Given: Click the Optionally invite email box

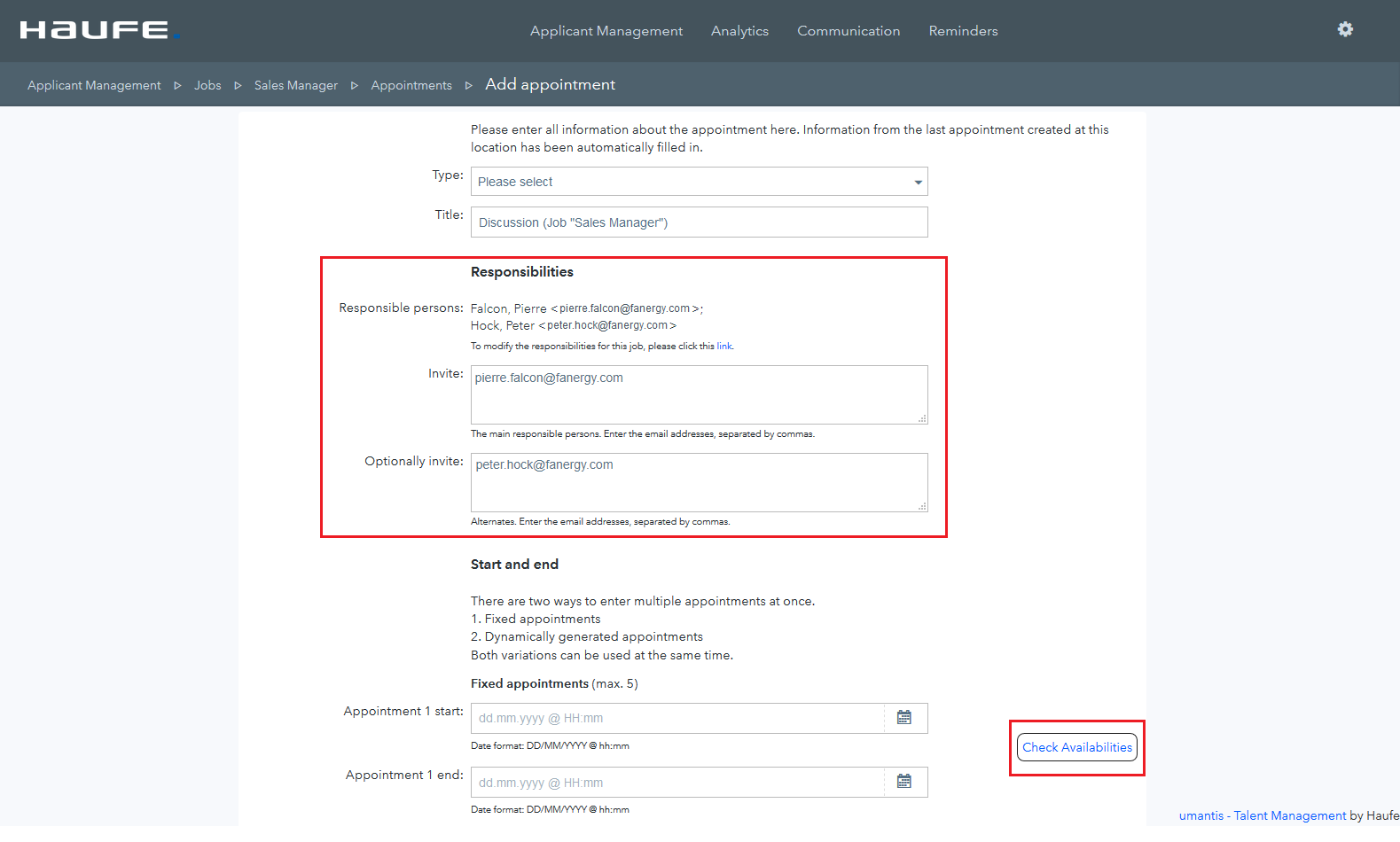Looking at the screenshot, I should click(x=697, y=482).
